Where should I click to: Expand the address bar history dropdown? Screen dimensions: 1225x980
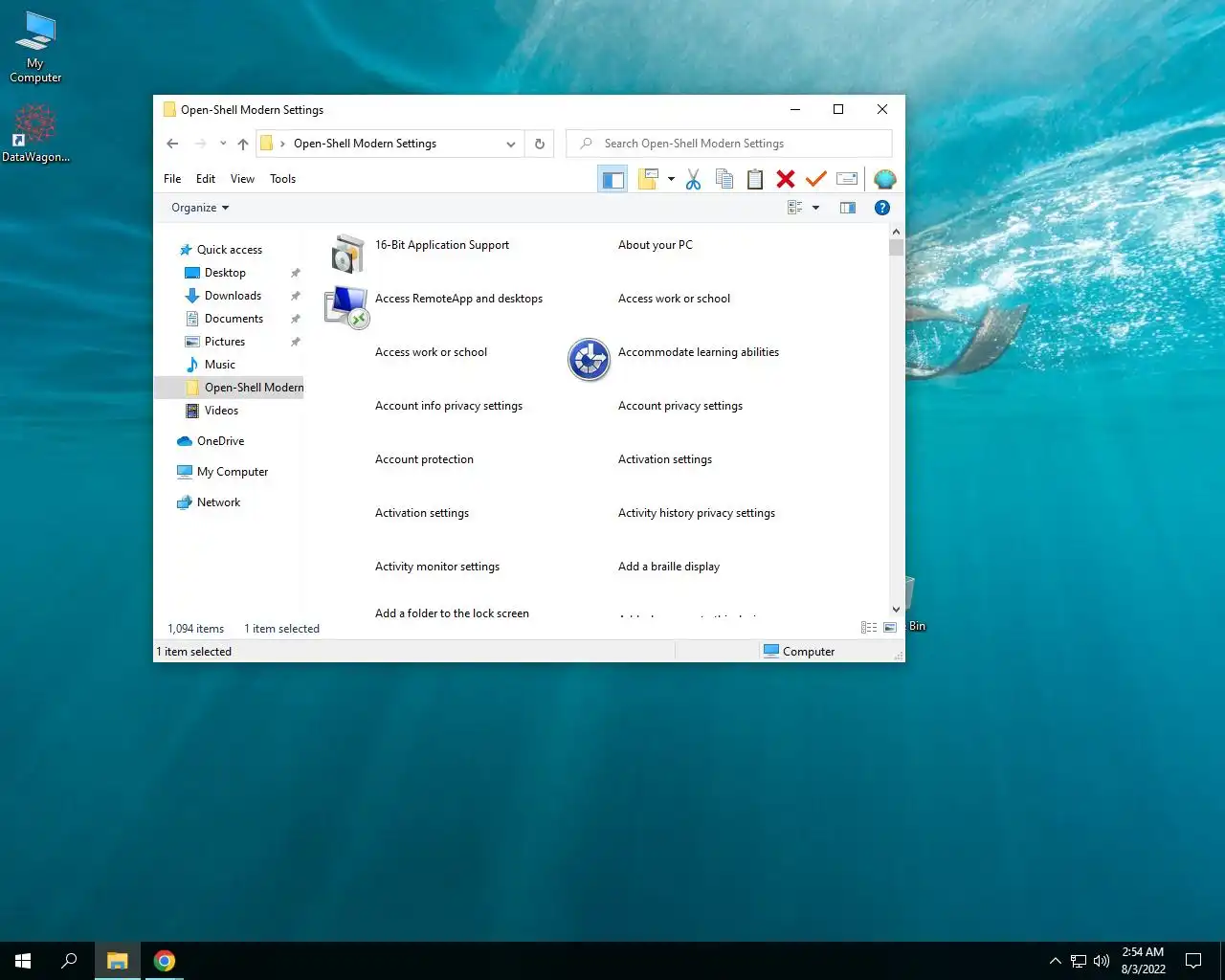pos(511,144)
